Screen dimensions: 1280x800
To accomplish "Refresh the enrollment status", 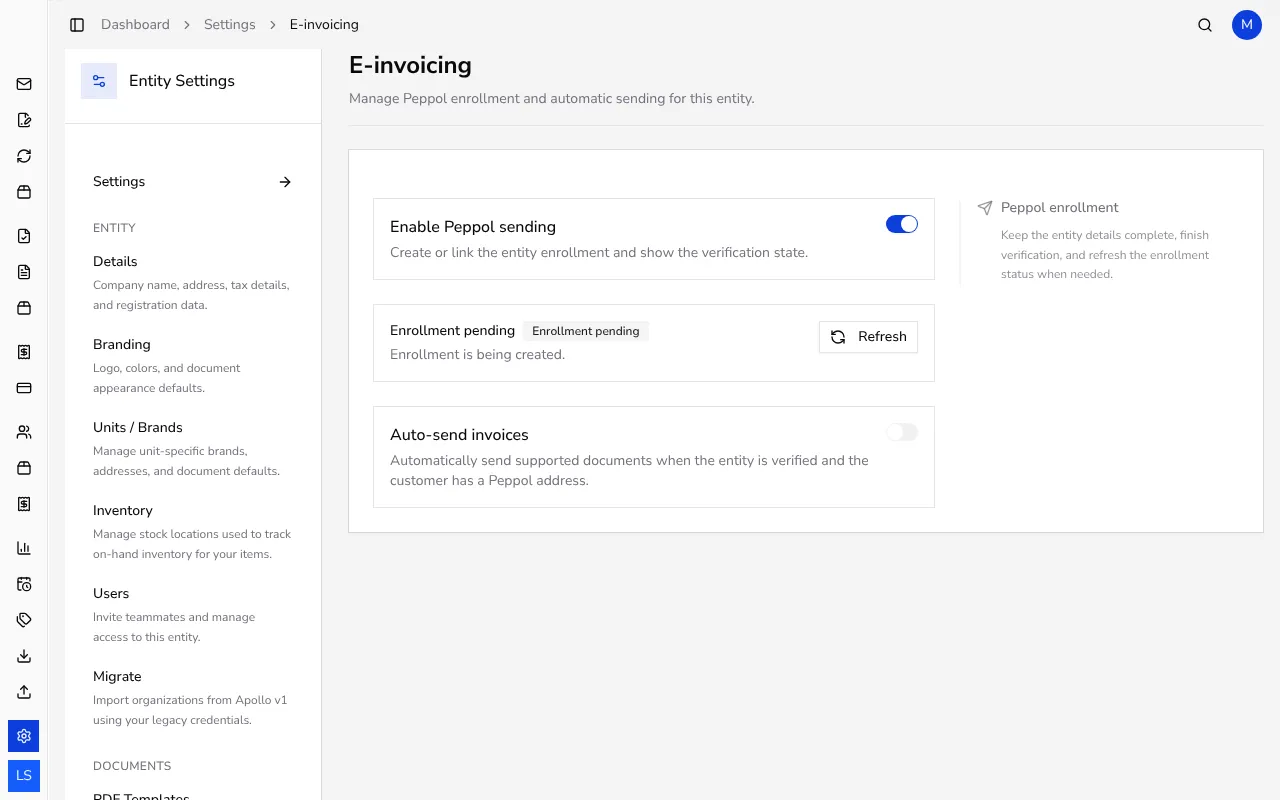I will pos(868,337).
